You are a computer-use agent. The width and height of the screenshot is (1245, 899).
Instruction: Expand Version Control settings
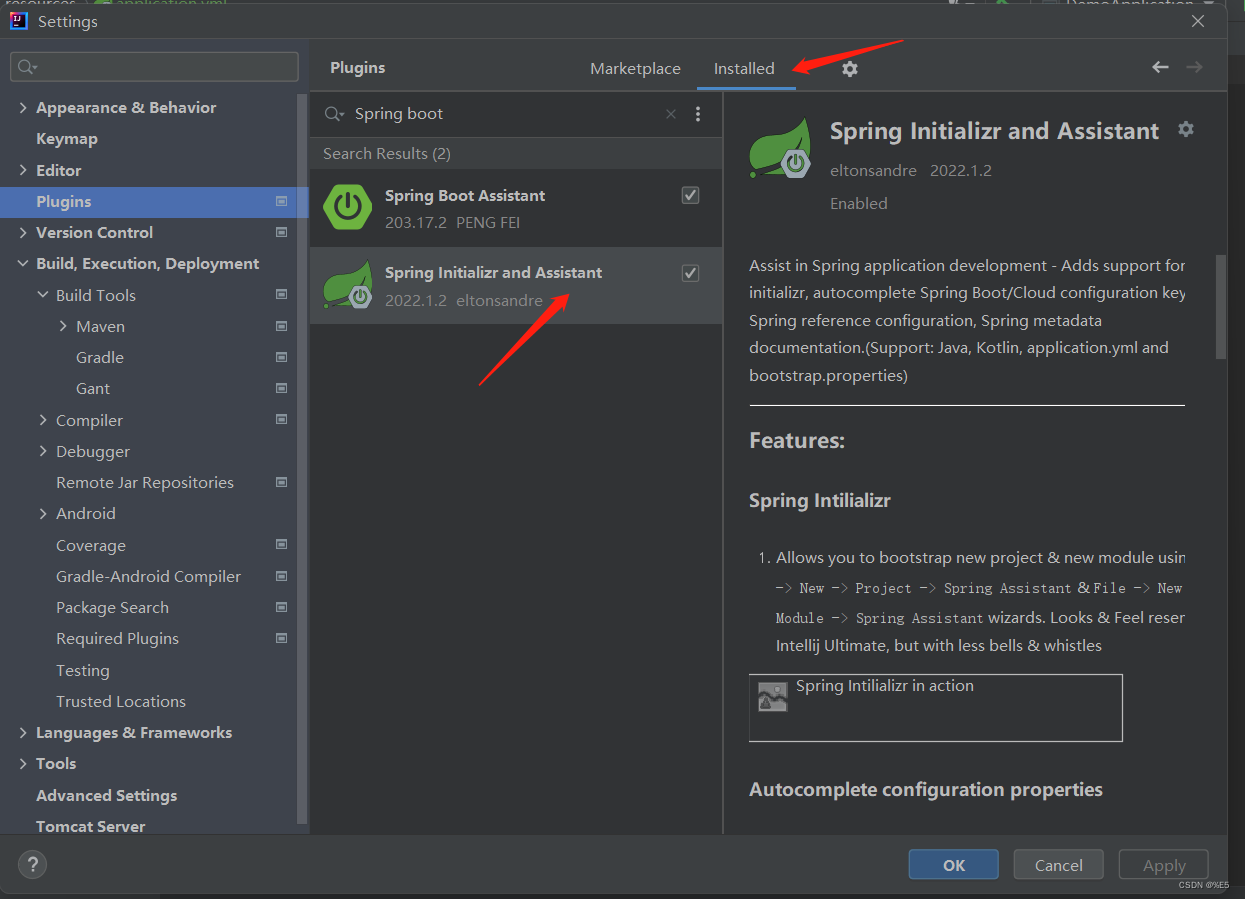pos(23,232)
